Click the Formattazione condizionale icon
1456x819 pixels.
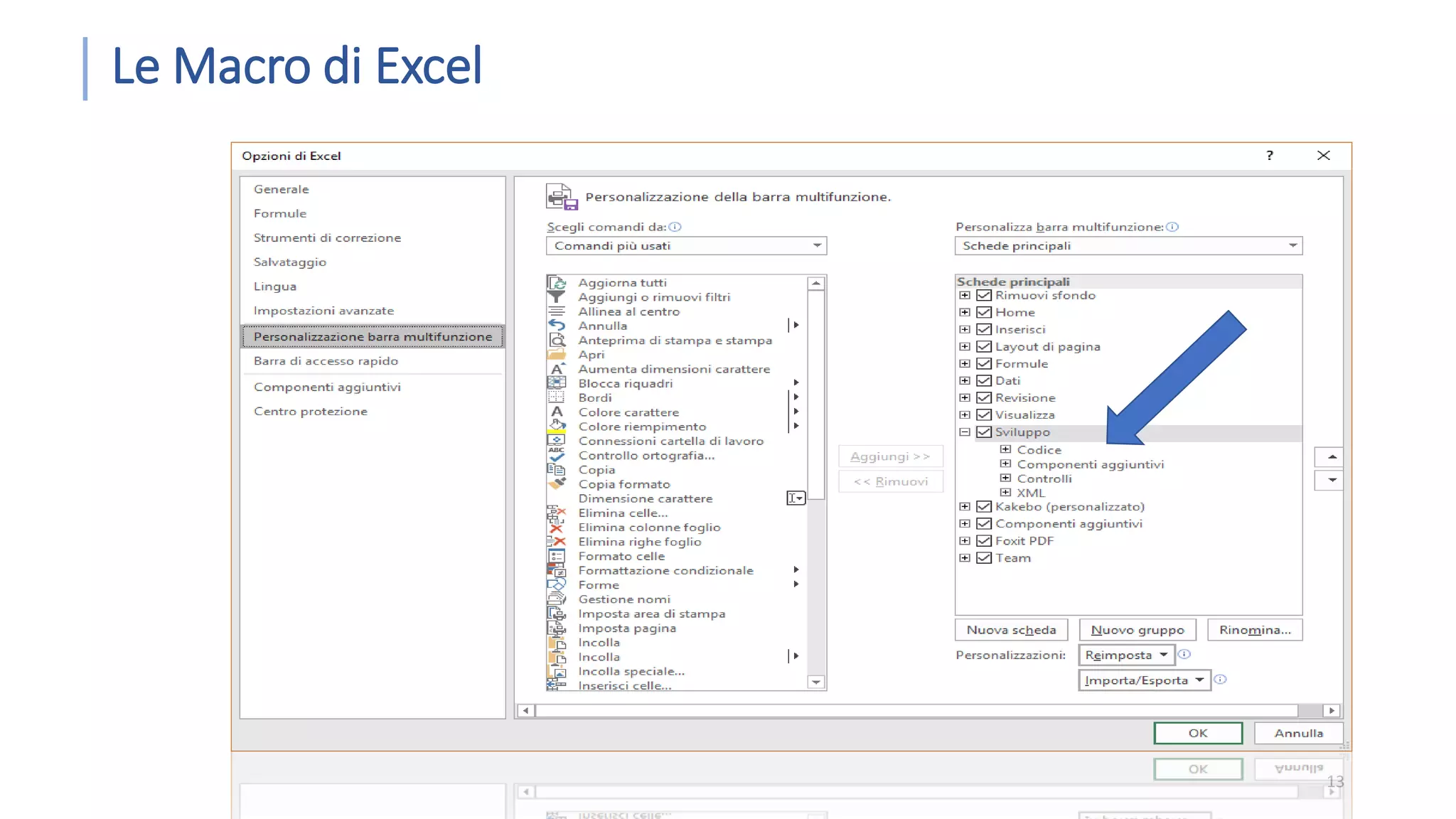pyautogui.click(x=557, y=570)
